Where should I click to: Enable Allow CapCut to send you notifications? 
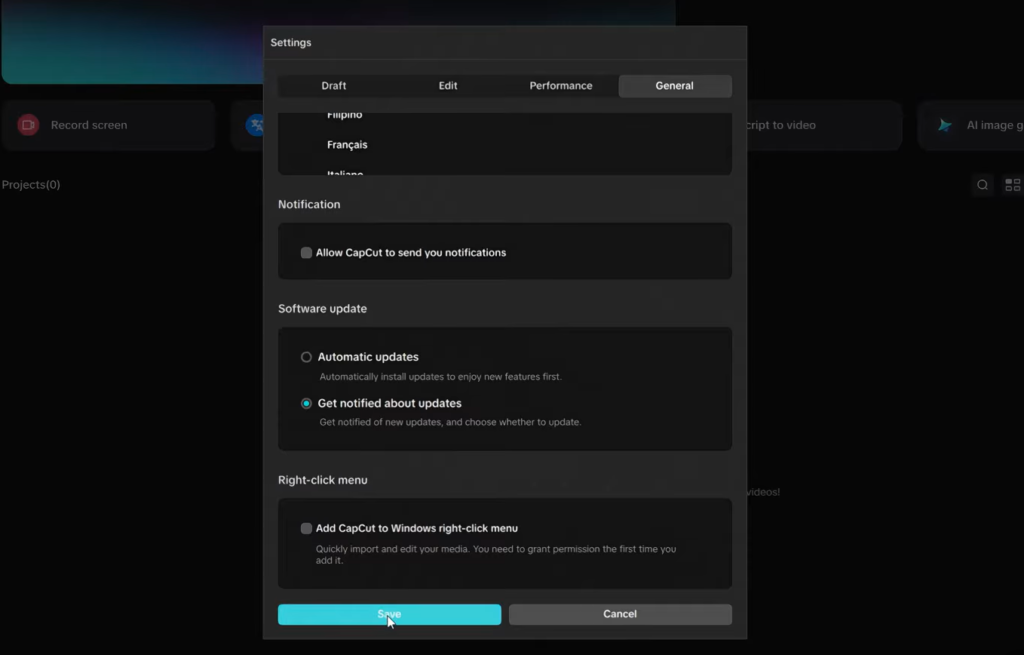tap(306, 253)
